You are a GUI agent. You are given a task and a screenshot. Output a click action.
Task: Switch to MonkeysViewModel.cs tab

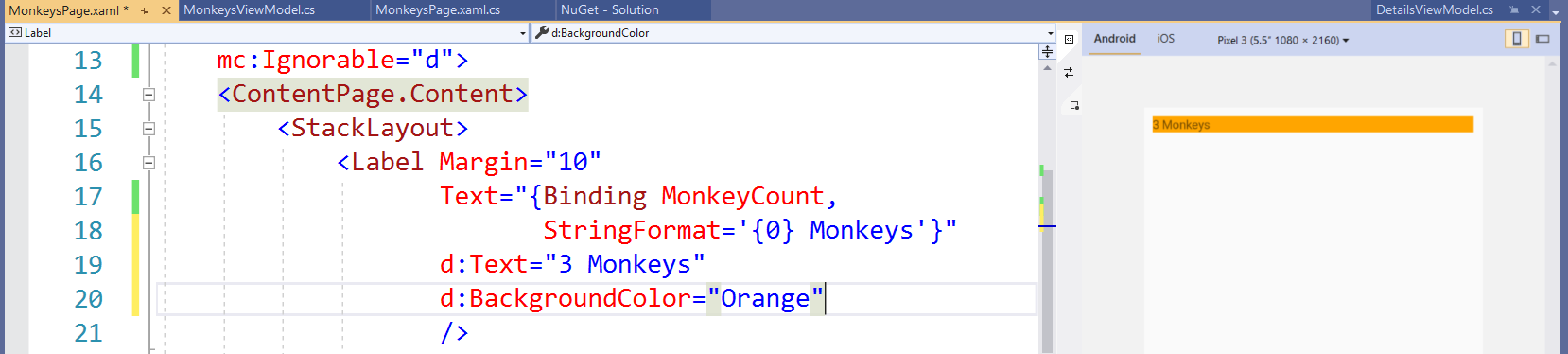250,9
